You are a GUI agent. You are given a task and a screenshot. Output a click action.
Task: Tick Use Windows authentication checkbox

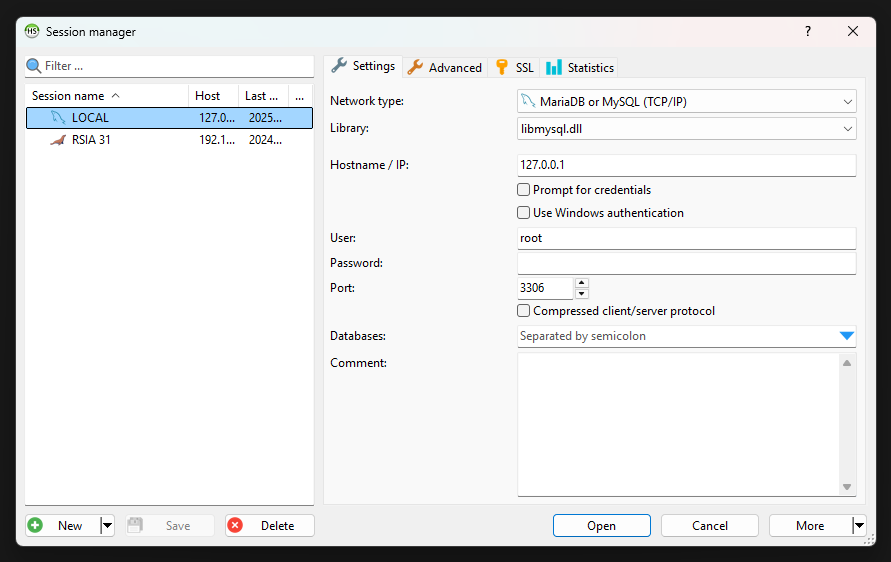point(523,213)
